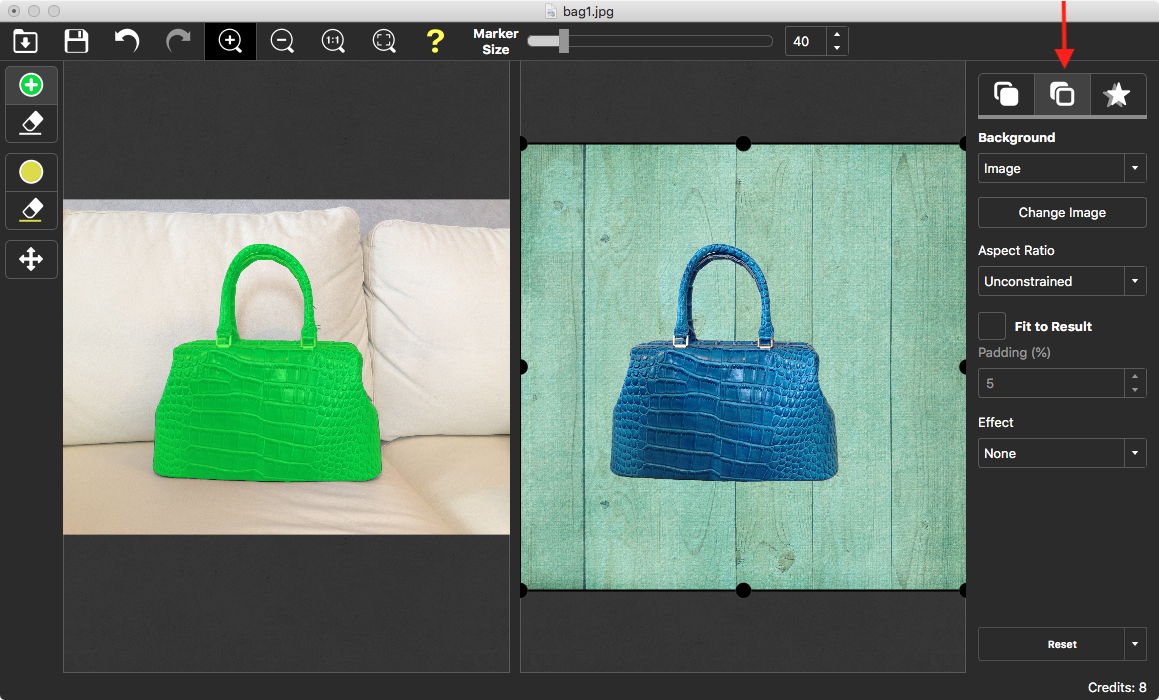Click the Open image icon in toolbar

25,41
